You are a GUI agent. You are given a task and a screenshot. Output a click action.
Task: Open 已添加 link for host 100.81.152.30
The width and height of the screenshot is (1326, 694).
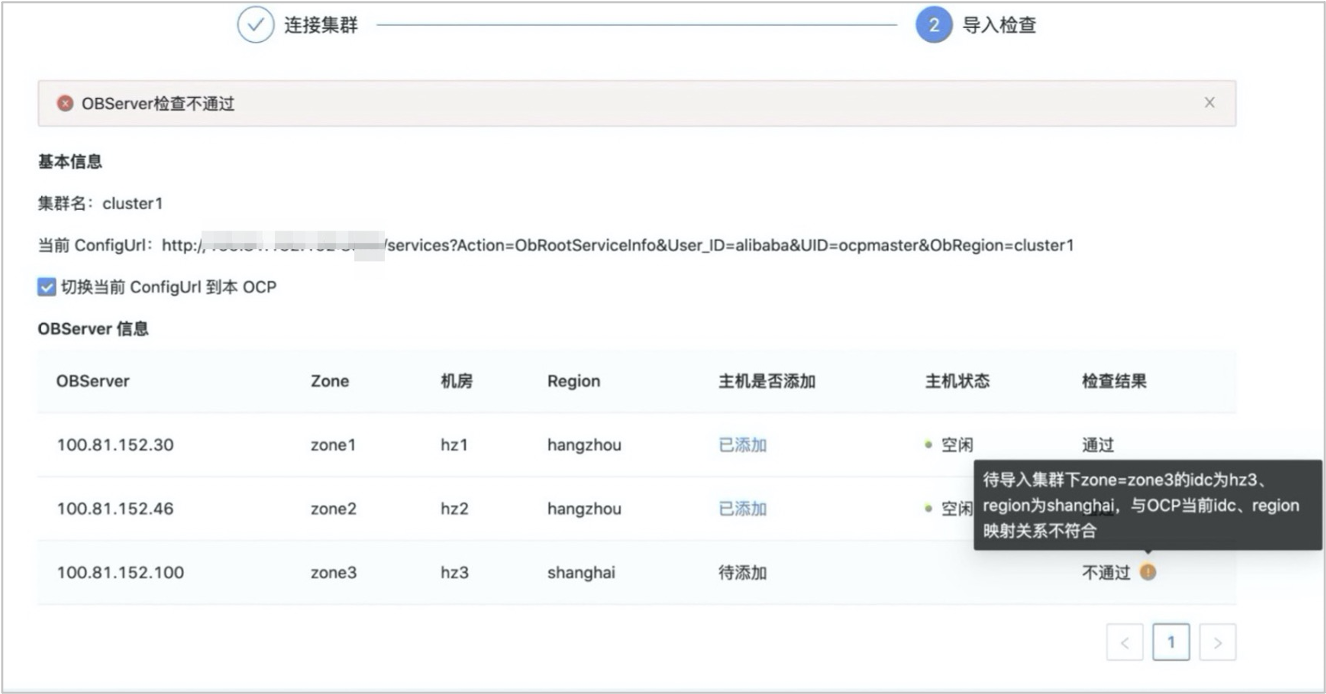pyautogui.click(x=742, y=445)
